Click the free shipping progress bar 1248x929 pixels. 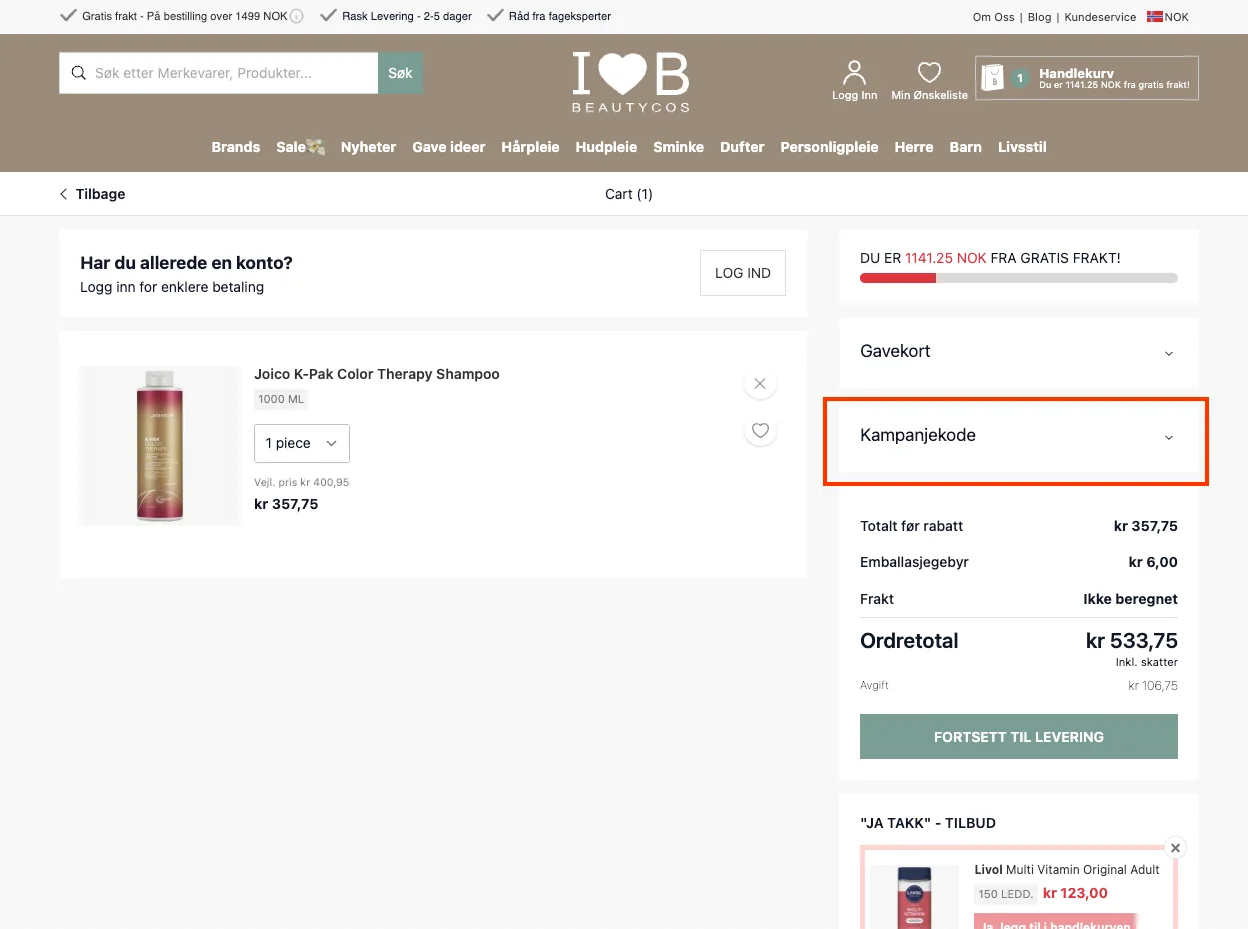pyautogui.click(x=1018, y=278)
